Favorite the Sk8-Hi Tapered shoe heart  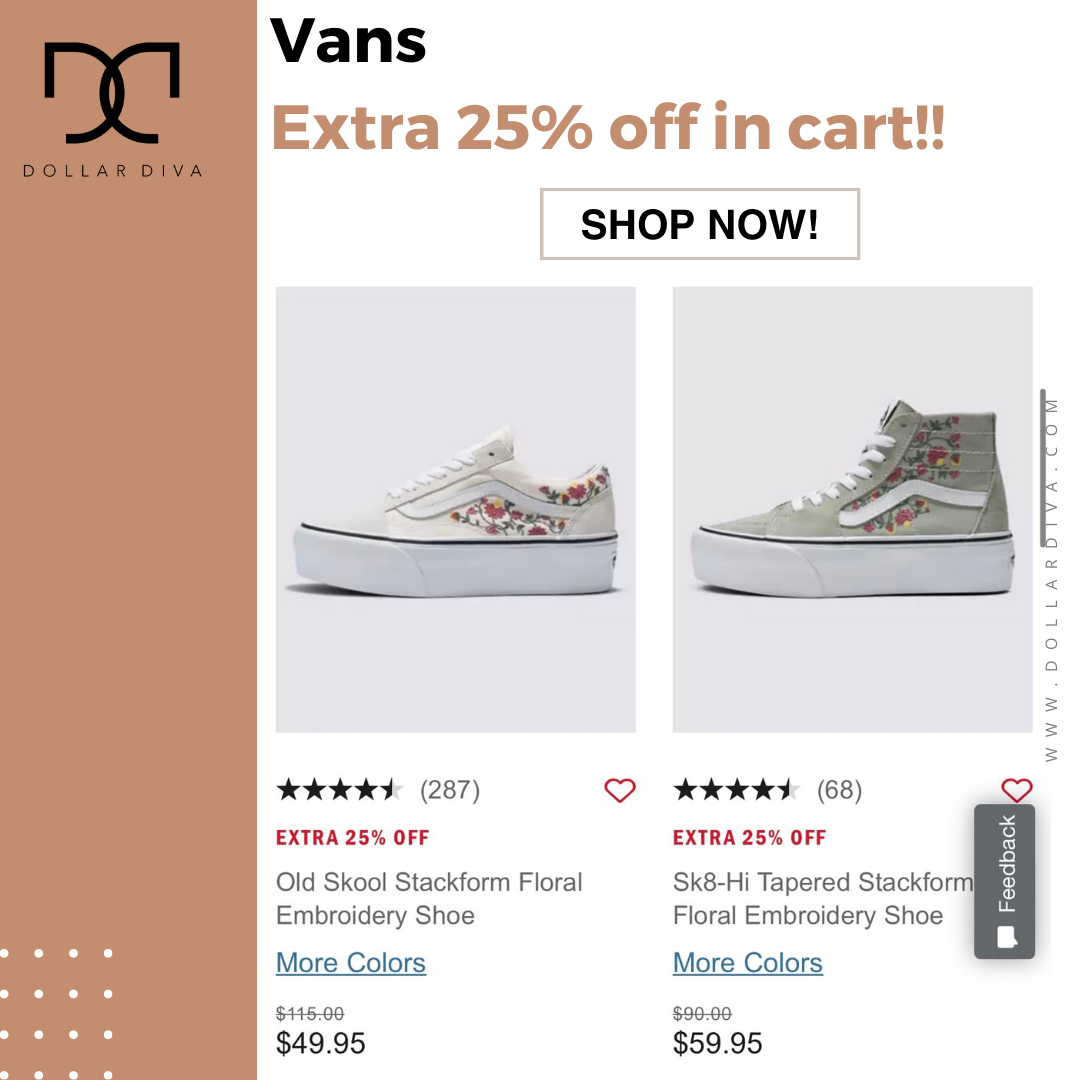(x=1017, y=790)
